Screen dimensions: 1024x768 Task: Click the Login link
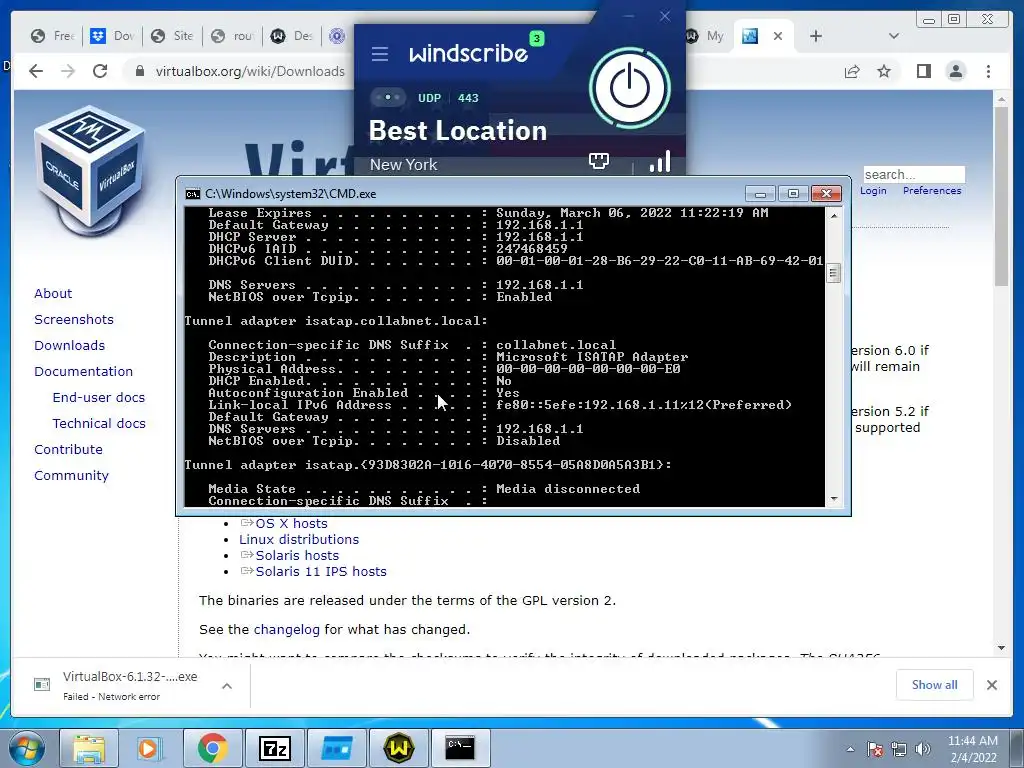click(873, 191)
